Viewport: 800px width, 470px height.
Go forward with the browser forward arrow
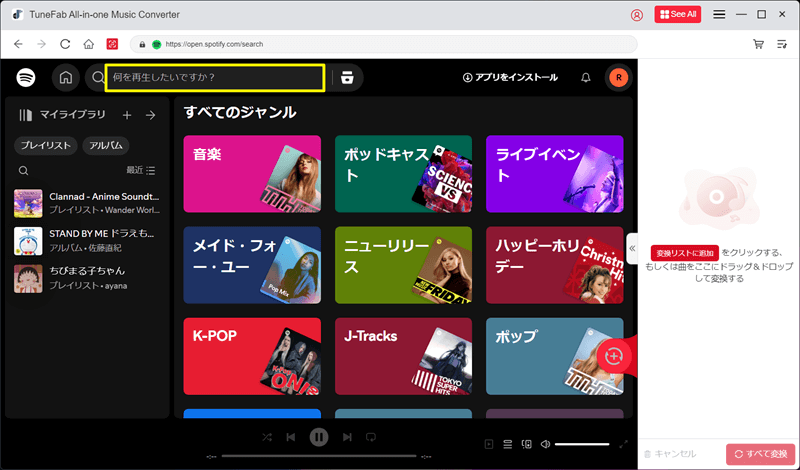42,44
